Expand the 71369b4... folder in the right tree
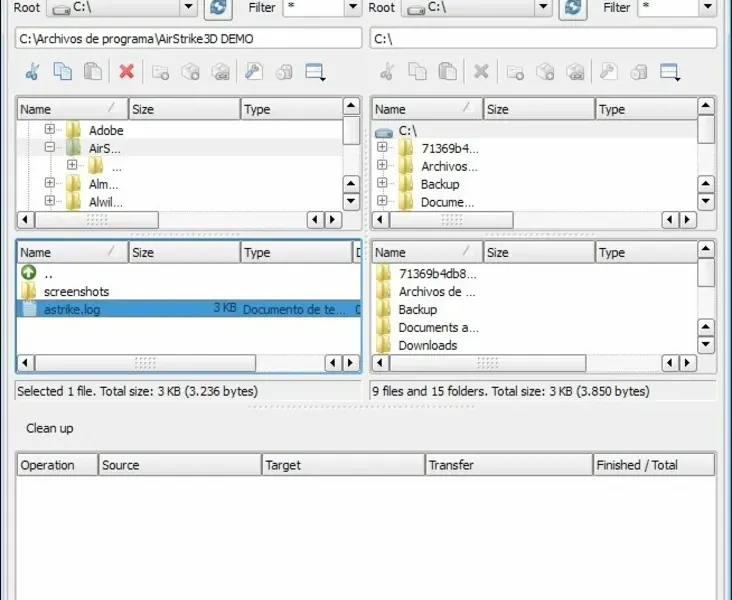The width and height of the screenshot is (732, 600). pyautogui.click(x=382, y=147)
